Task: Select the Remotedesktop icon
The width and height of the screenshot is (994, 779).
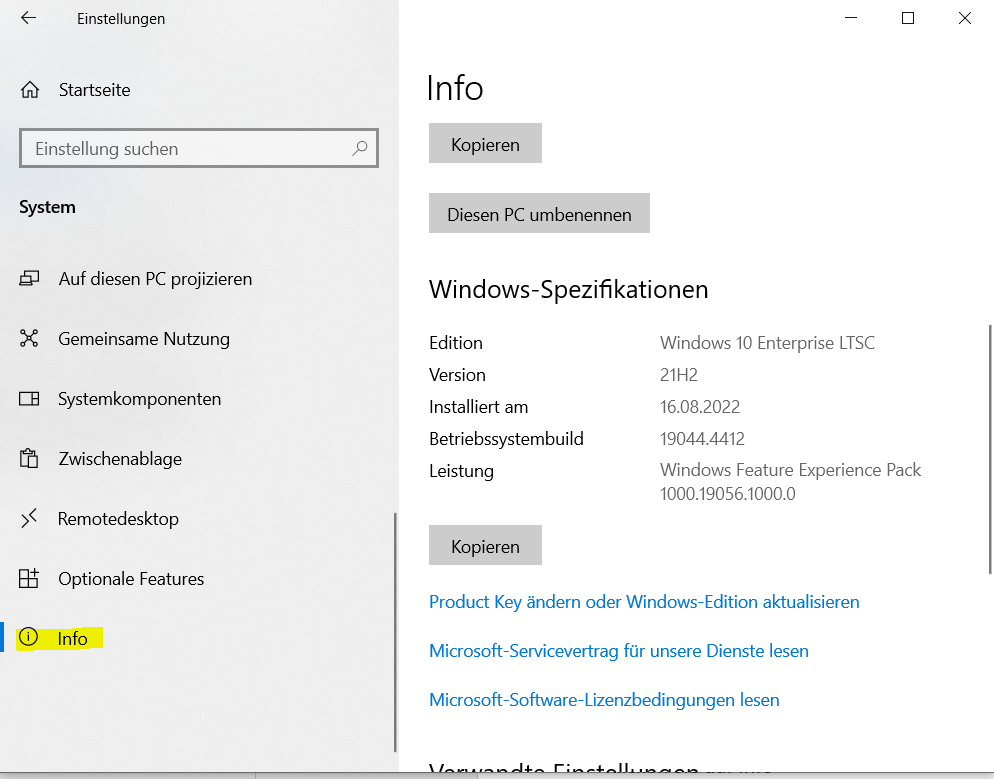Action: 30,519
